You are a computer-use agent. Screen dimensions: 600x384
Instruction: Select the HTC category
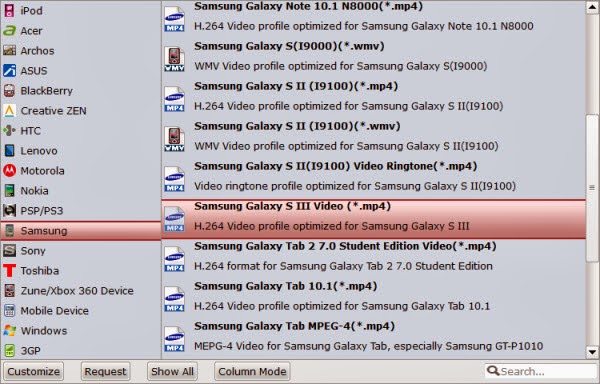click(80, 130)
